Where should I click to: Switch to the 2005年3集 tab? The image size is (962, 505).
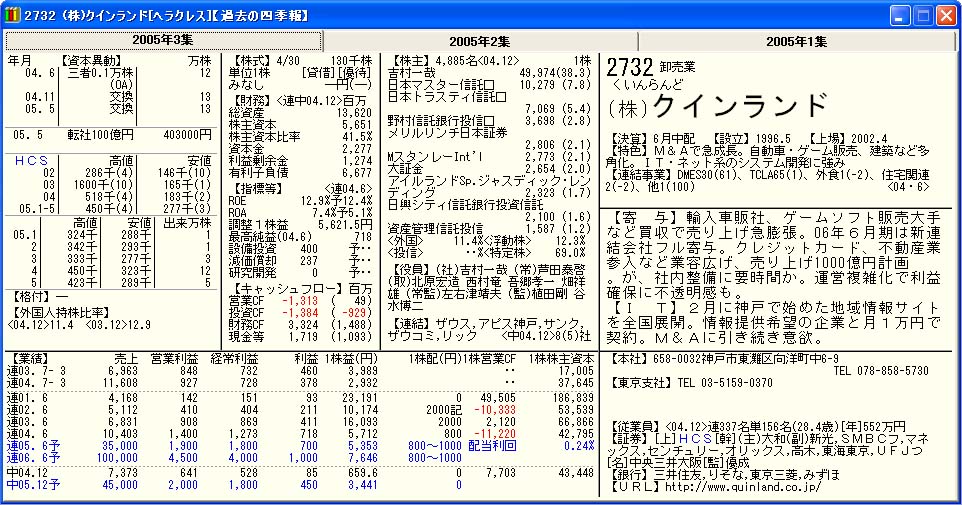(x=162, y=41)
